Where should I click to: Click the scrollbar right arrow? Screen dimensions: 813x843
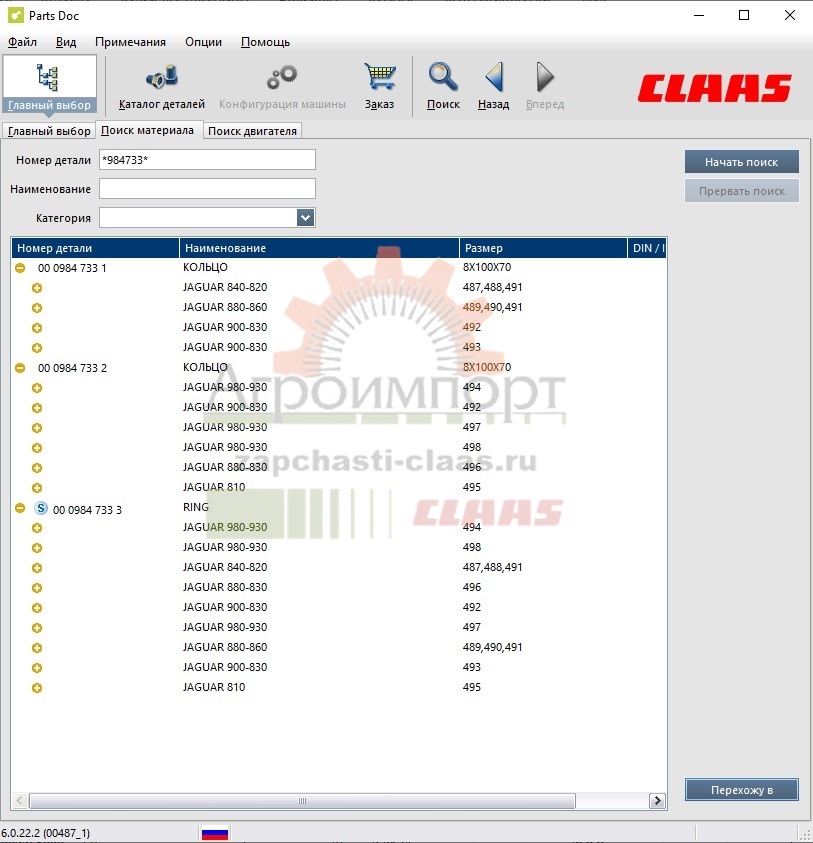click(x=657, y=801)
